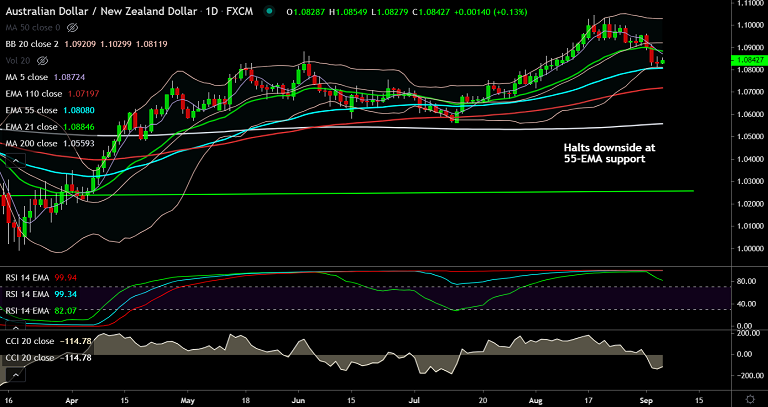Click the 1.06000 price axis label
Screen dimensions: 768x407
point(751,114)
